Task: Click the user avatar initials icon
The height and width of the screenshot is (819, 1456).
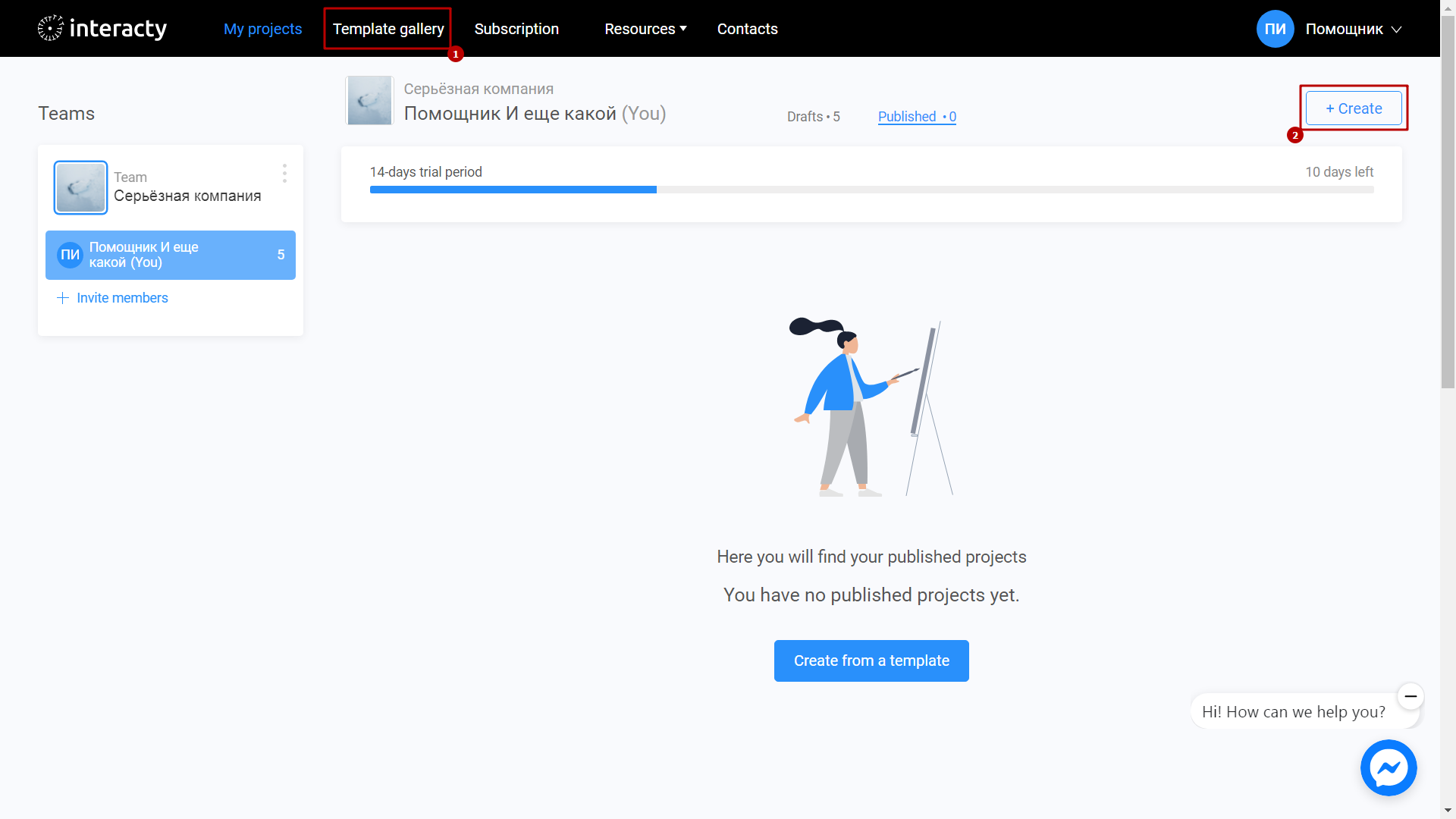Action: 1275,28
